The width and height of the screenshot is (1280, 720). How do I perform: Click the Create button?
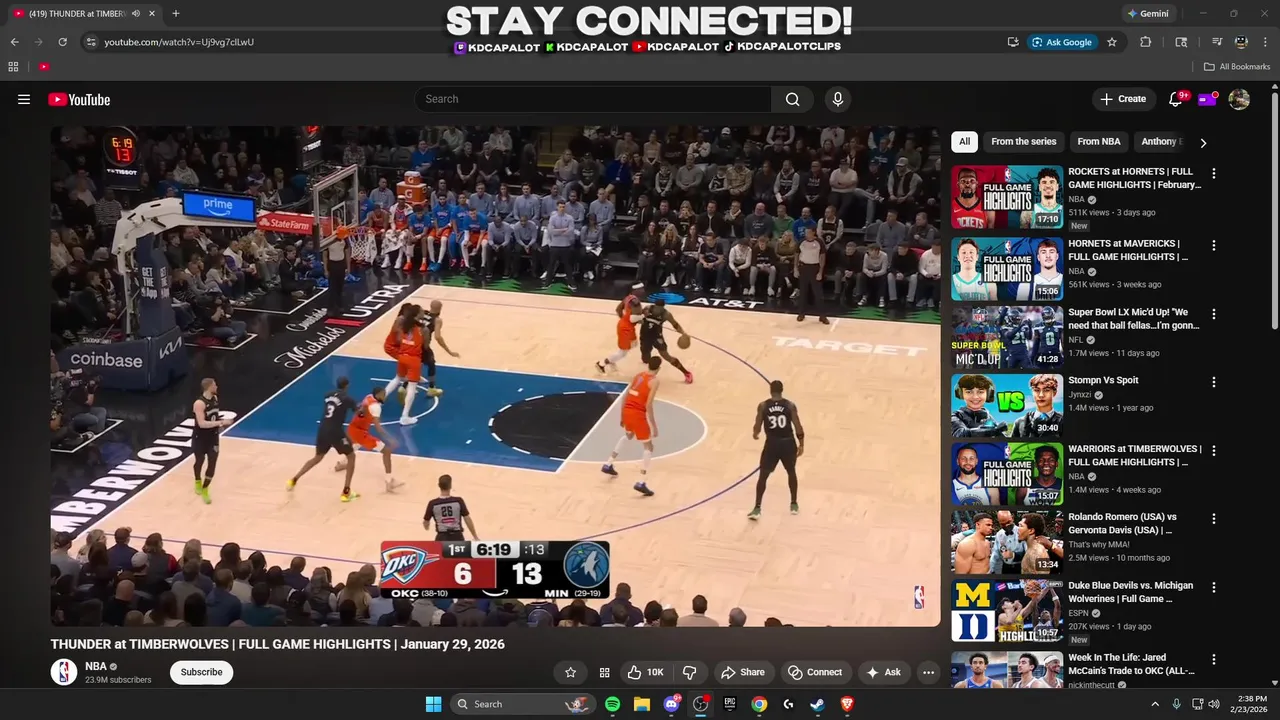pos(1123,99)
